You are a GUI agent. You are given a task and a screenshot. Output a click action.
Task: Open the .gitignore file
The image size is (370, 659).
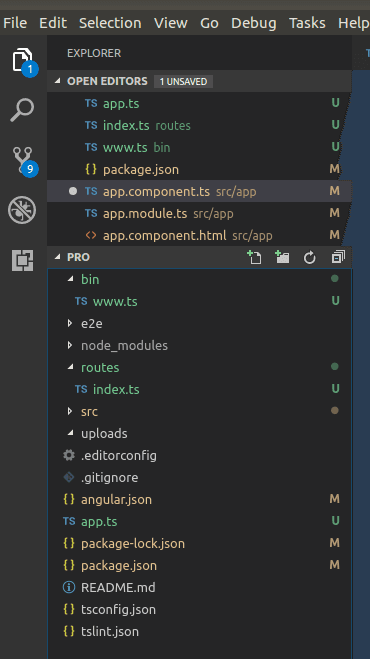click(x=199, y=477)
